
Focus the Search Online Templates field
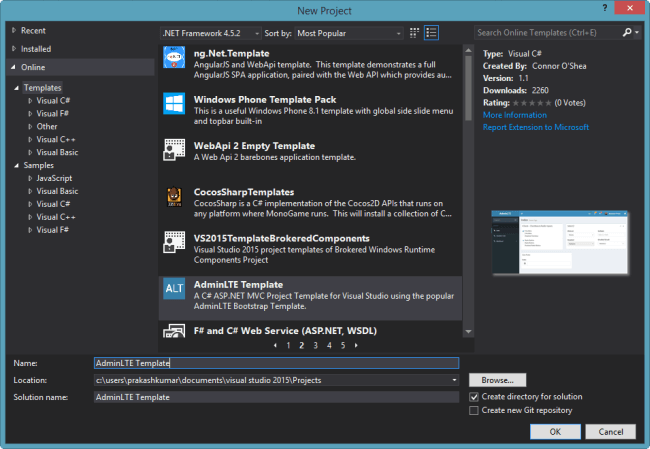(x=548, y=32)
